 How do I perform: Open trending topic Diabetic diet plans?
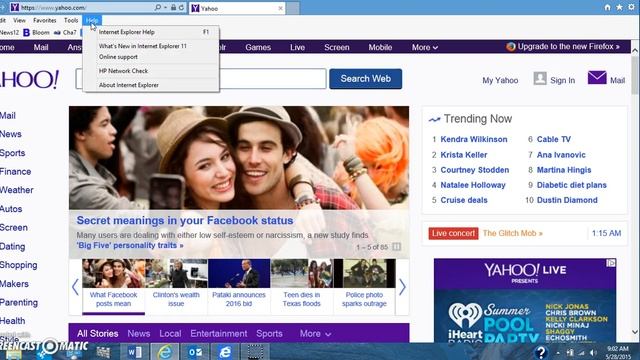point(571,185)
